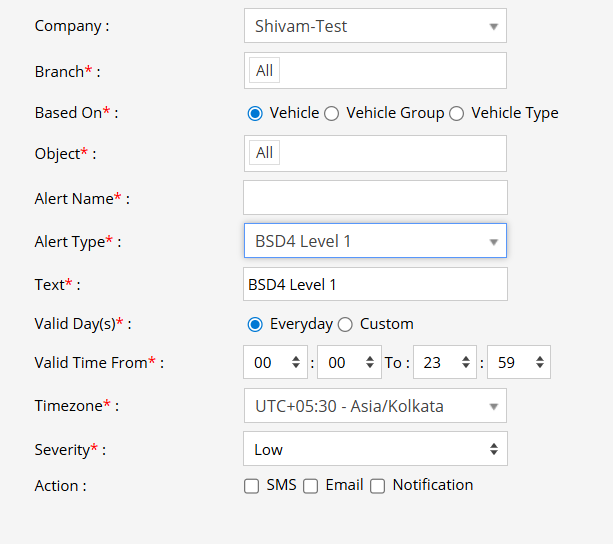Viewport: 613px width, 544px height.
Task: Choose the Vehicle Type radio option
Action: [x=457, y=113]
